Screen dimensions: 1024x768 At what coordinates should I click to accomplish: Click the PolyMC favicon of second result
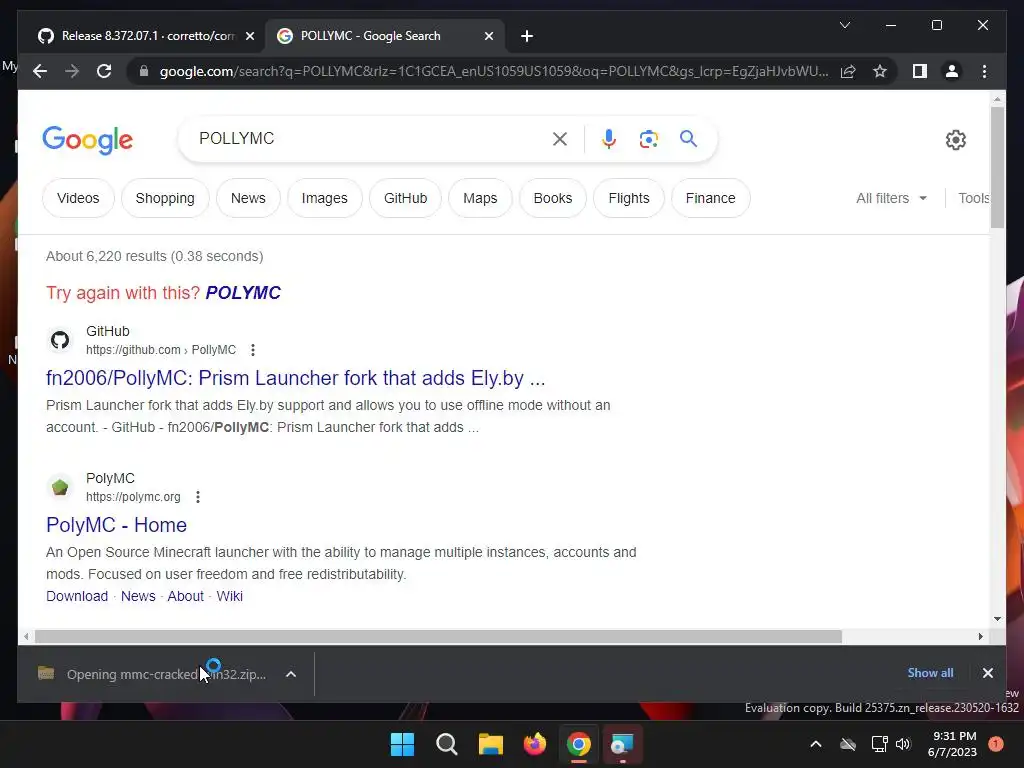(x=60, y=487)
